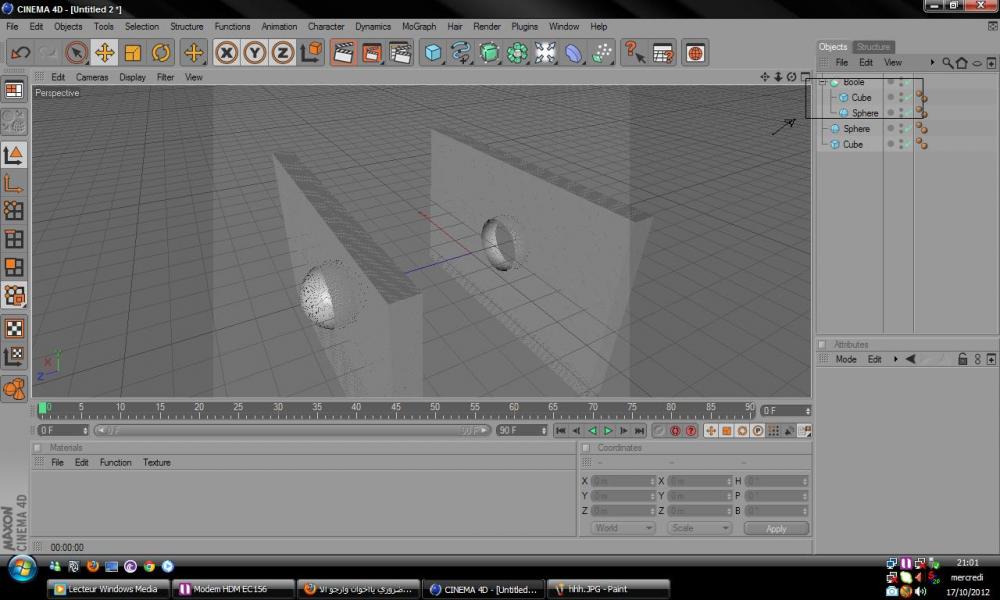The width and height of the screenshot is (1000, 600).
Task: Activate the Move tool
Action: point(105,52)
